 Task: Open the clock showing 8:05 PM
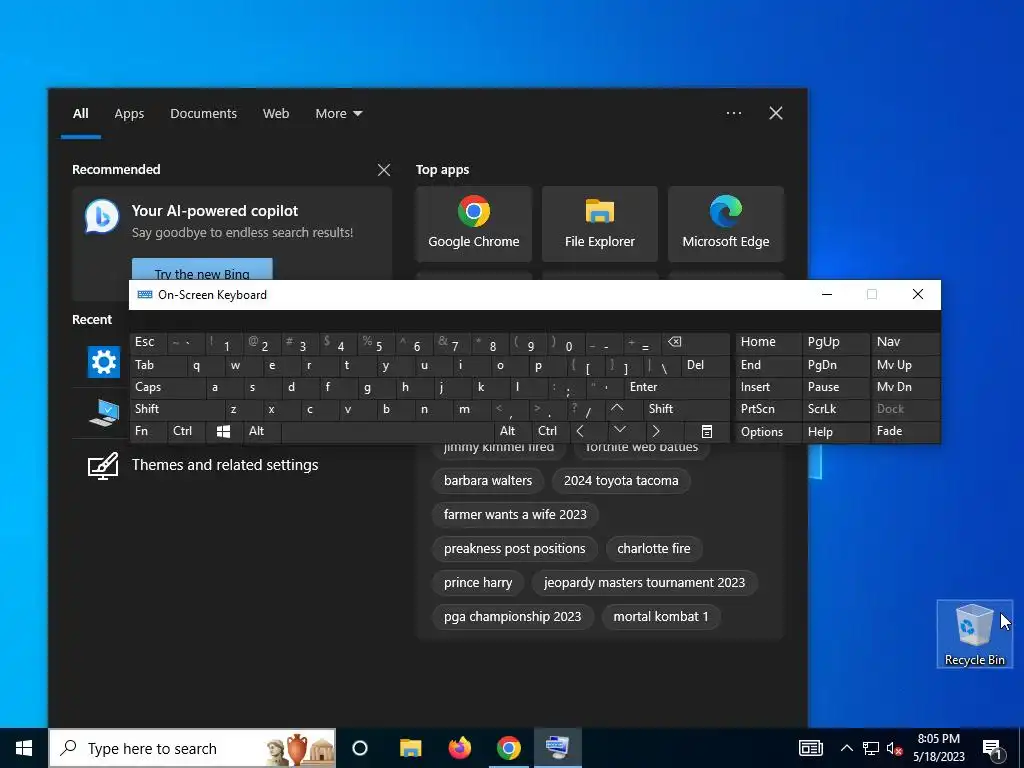tap(938, 748)
